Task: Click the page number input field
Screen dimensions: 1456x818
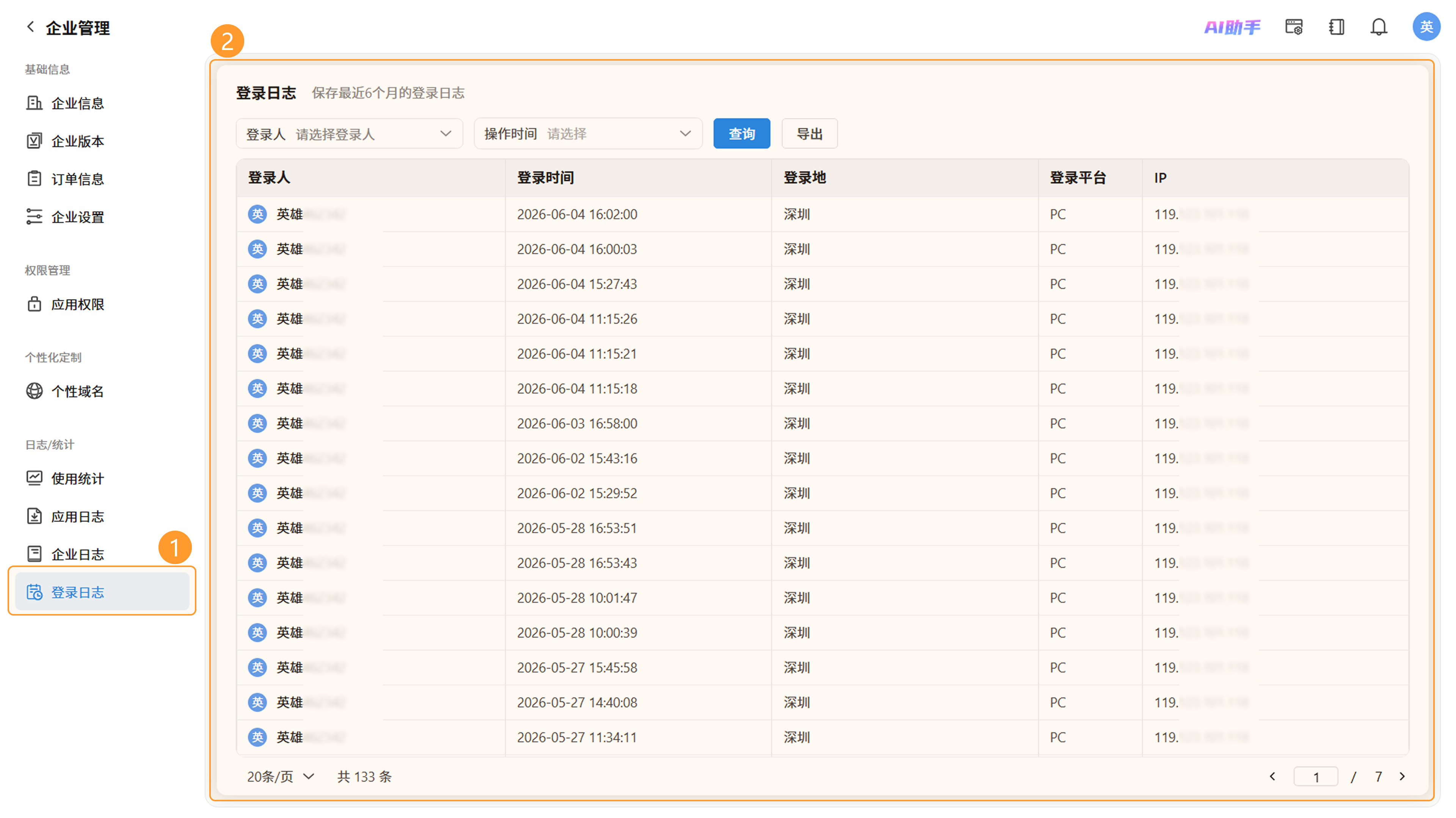Action: 1316,777
